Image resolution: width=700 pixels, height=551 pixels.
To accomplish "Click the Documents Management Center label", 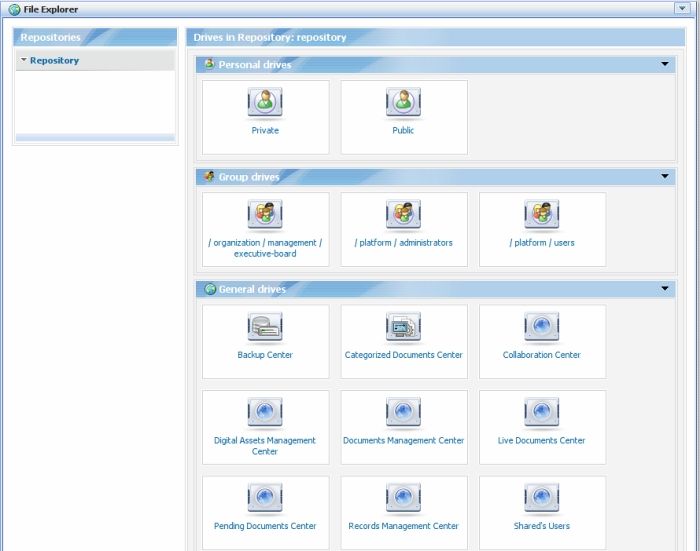I will coord(404,441).
